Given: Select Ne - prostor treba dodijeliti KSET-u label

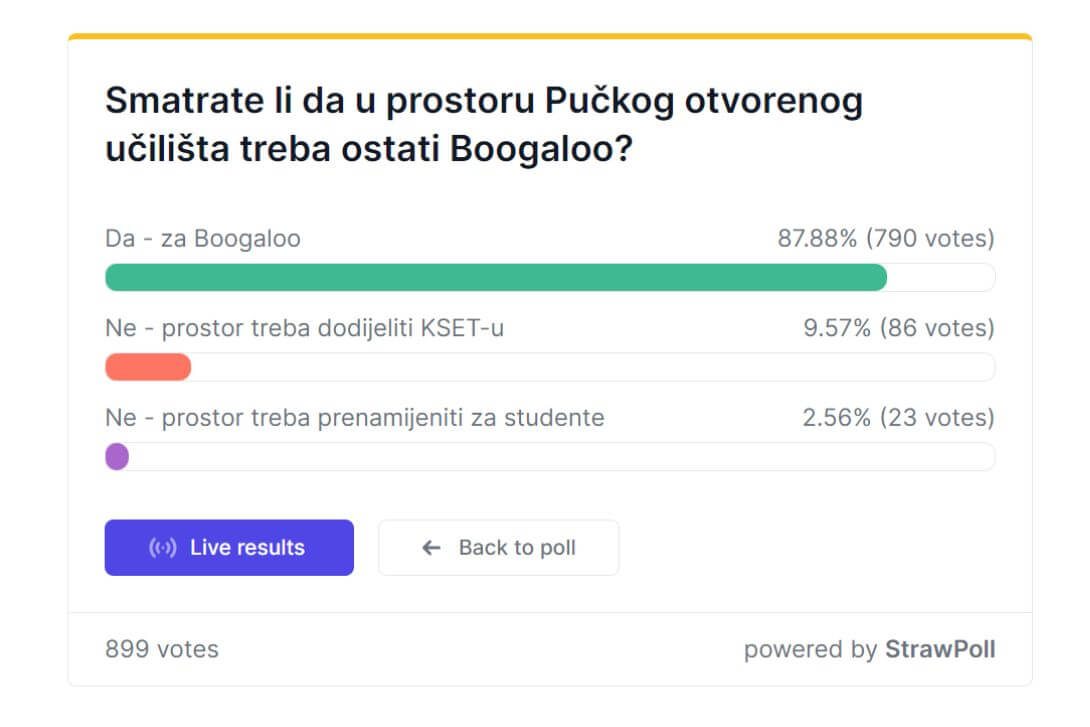Looking at the screenshot, I should (304, 328).
